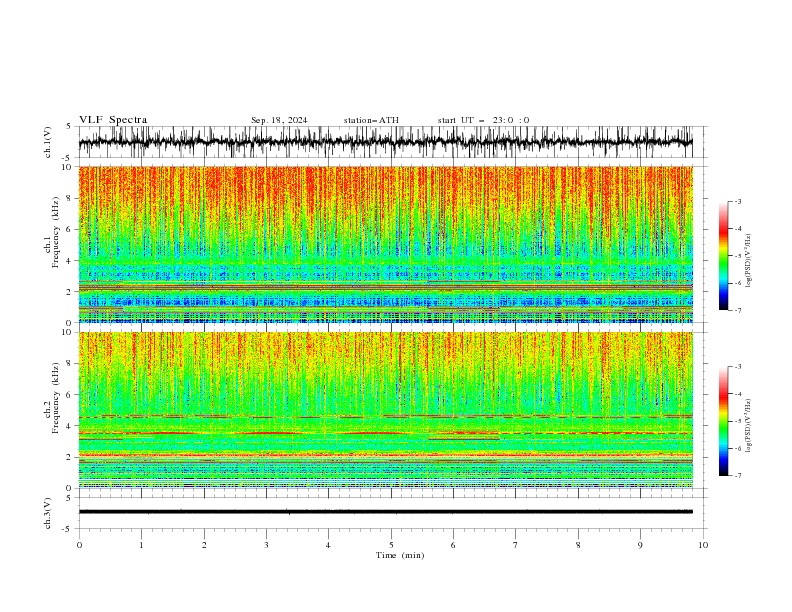792x612 pixels.
Task: Click the upper 'log(PSD)(V²/Hz)' colorbar label
Action: tap(748, 261)
